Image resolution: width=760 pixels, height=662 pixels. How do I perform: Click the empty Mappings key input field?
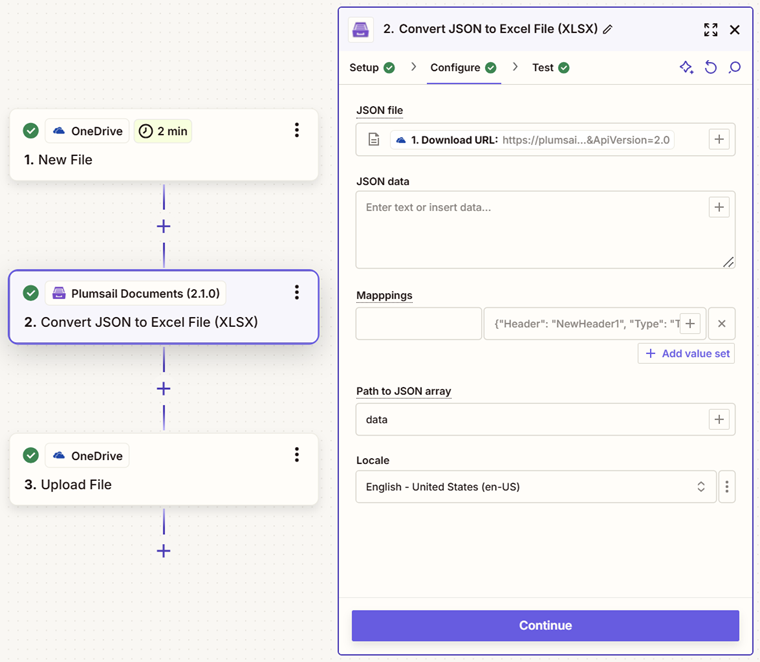pos(419,324)
